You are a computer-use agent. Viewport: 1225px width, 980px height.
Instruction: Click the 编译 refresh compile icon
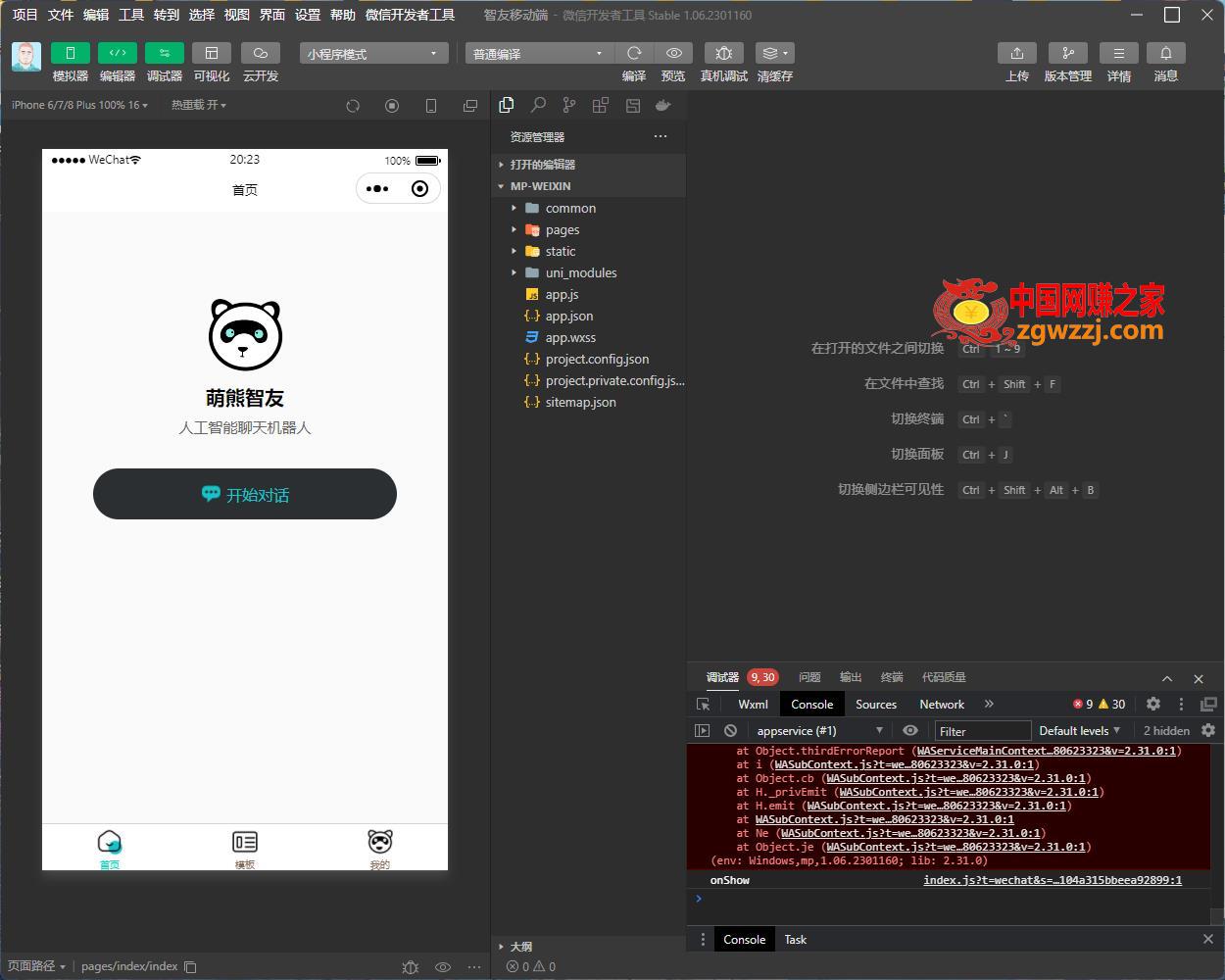pyautogui.click(x=634, y=53)
